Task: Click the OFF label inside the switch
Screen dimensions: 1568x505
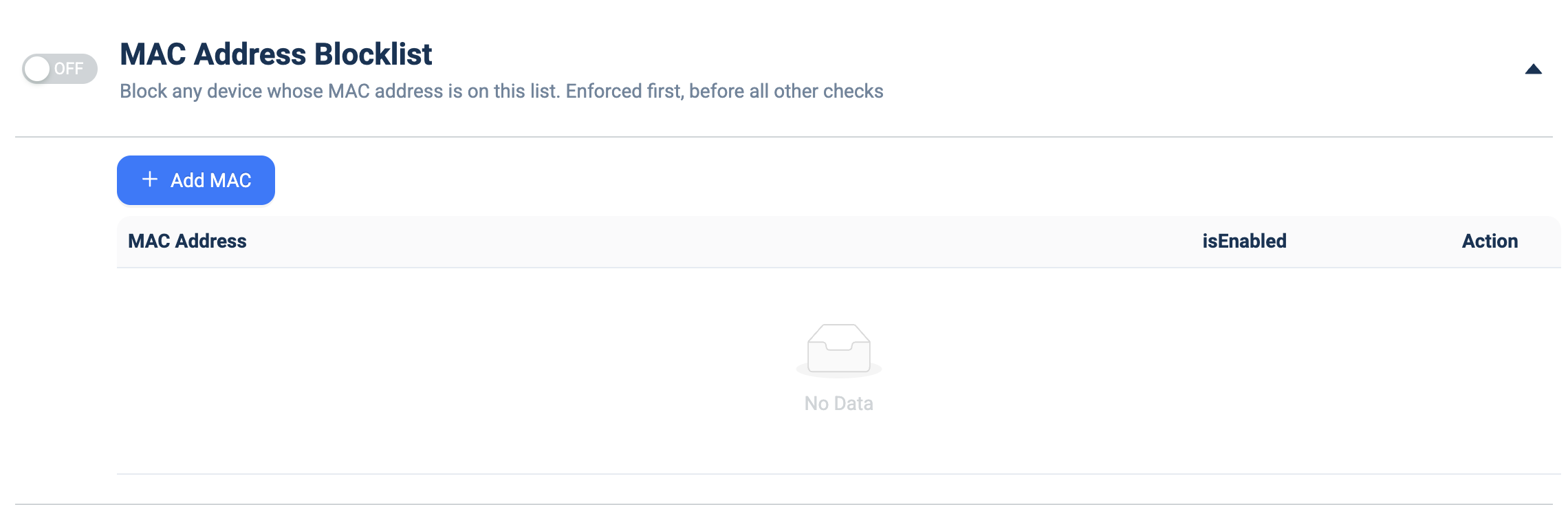Action: pyautogui.click(x=69, y=69)
